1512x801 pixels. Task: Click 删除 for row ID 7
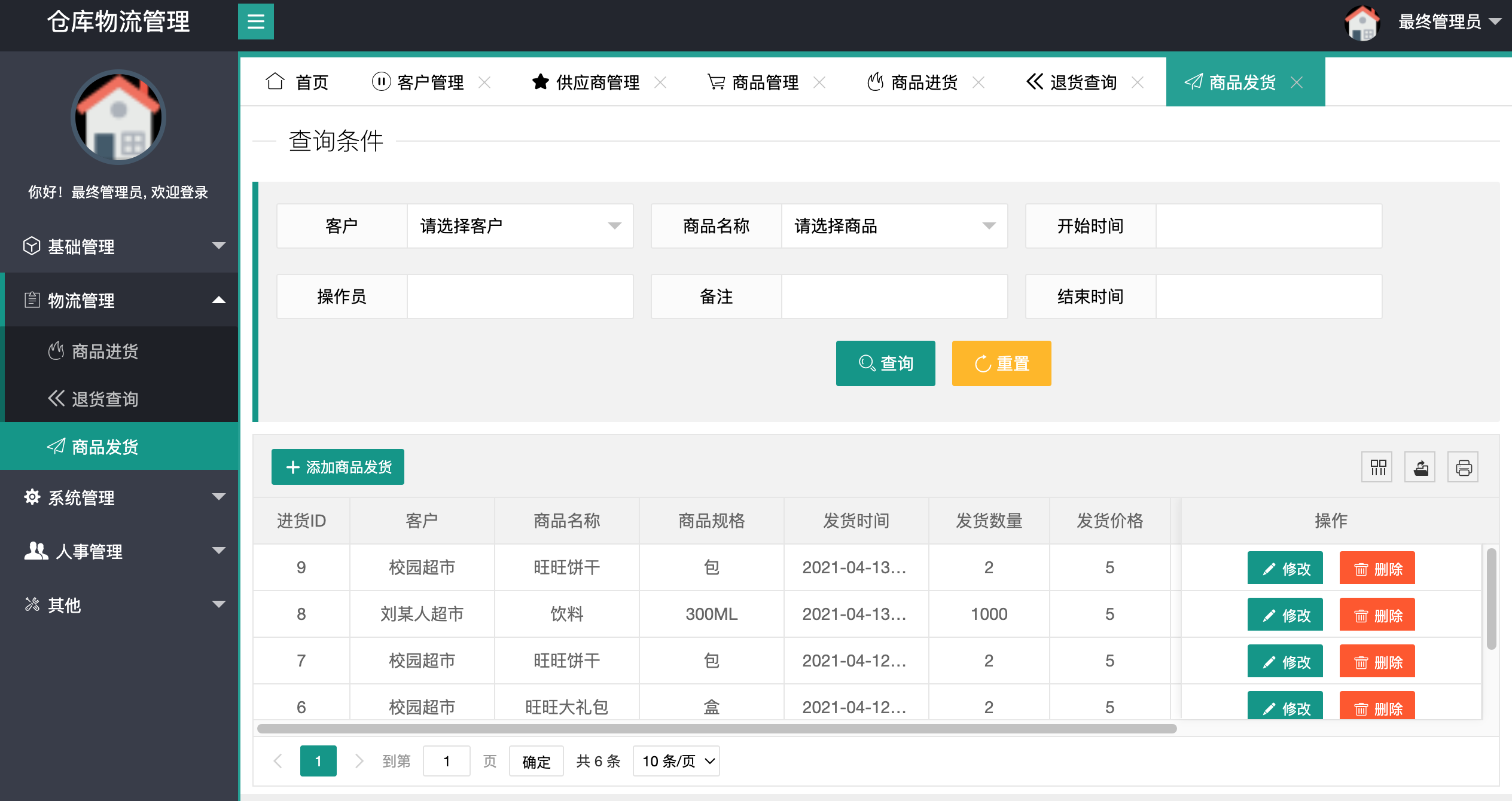(1377, 661)
